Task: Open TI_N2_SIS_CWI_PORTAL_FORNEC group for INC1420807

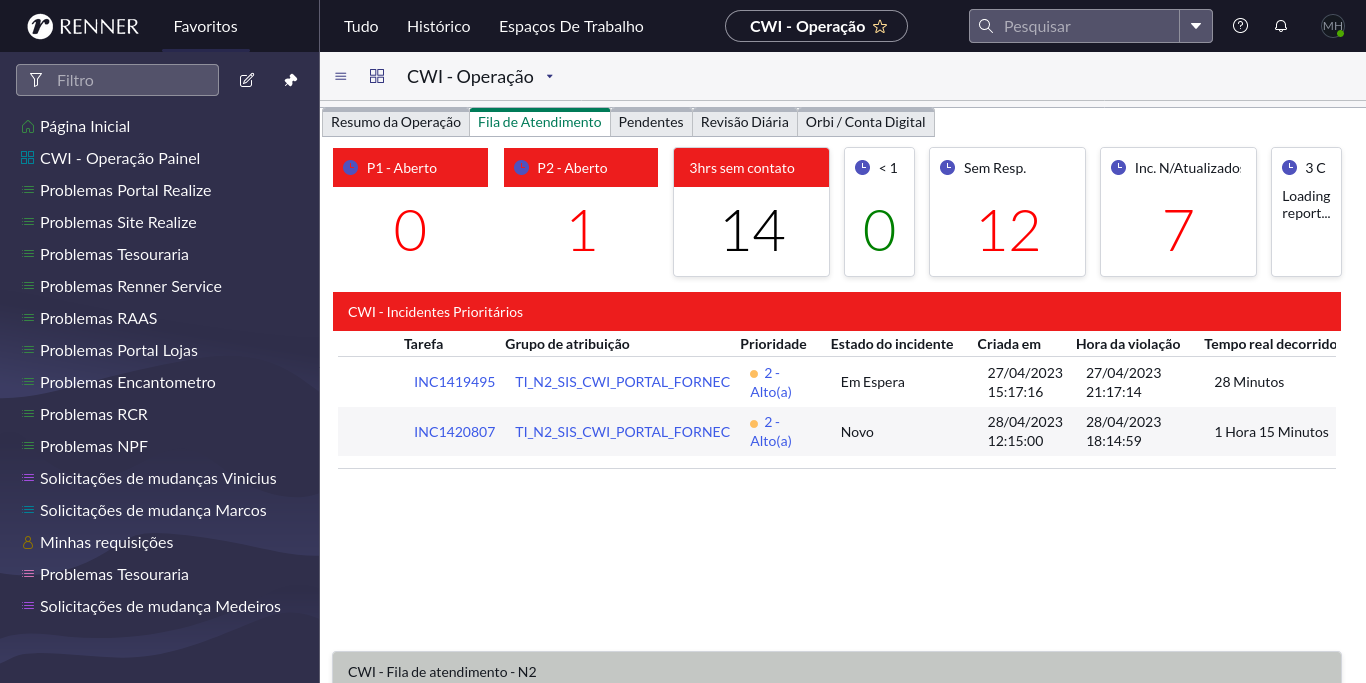Action: point(622,432)
